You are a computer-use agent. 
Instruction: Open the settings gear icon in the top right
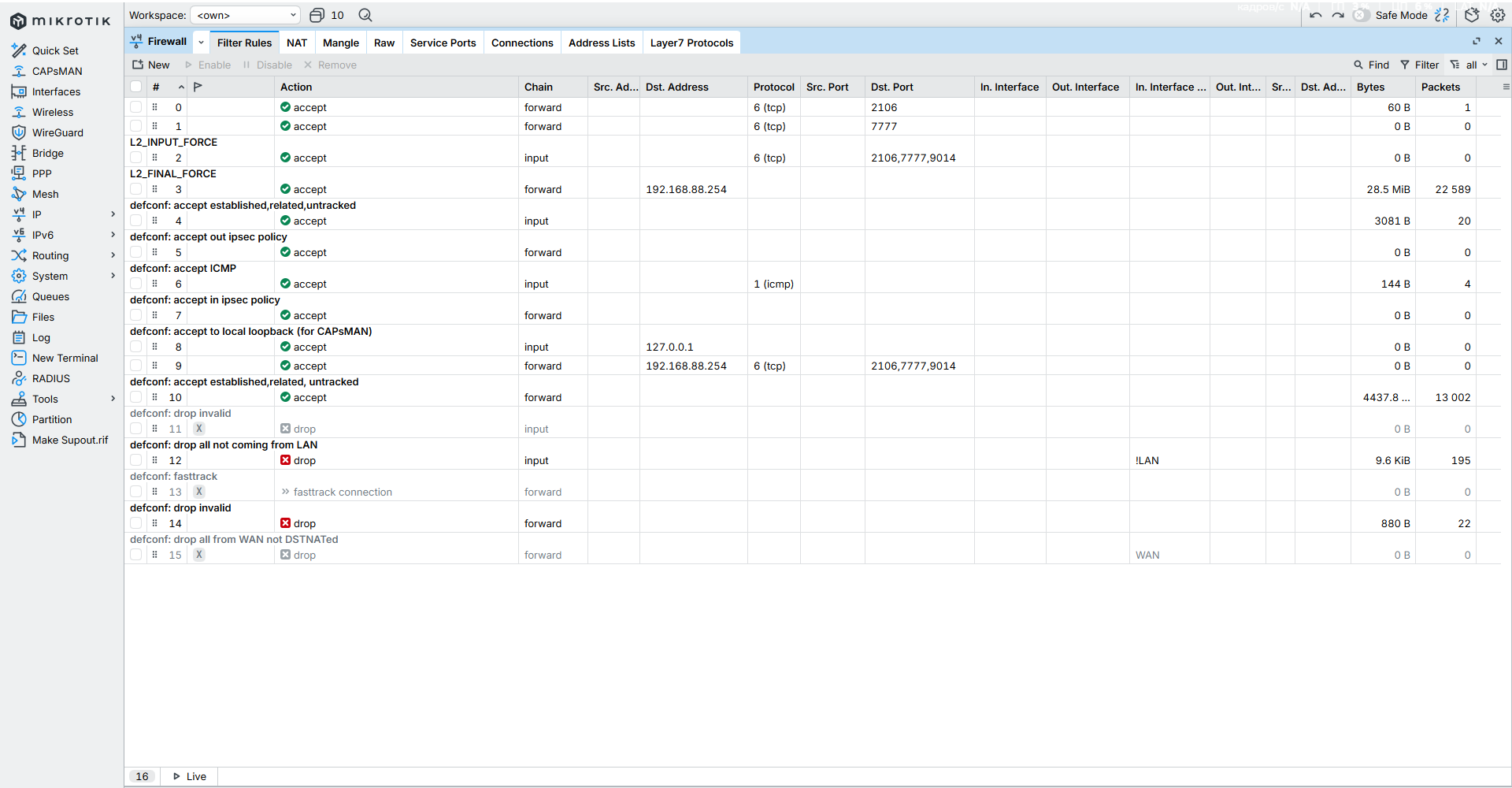(1498, 15)
